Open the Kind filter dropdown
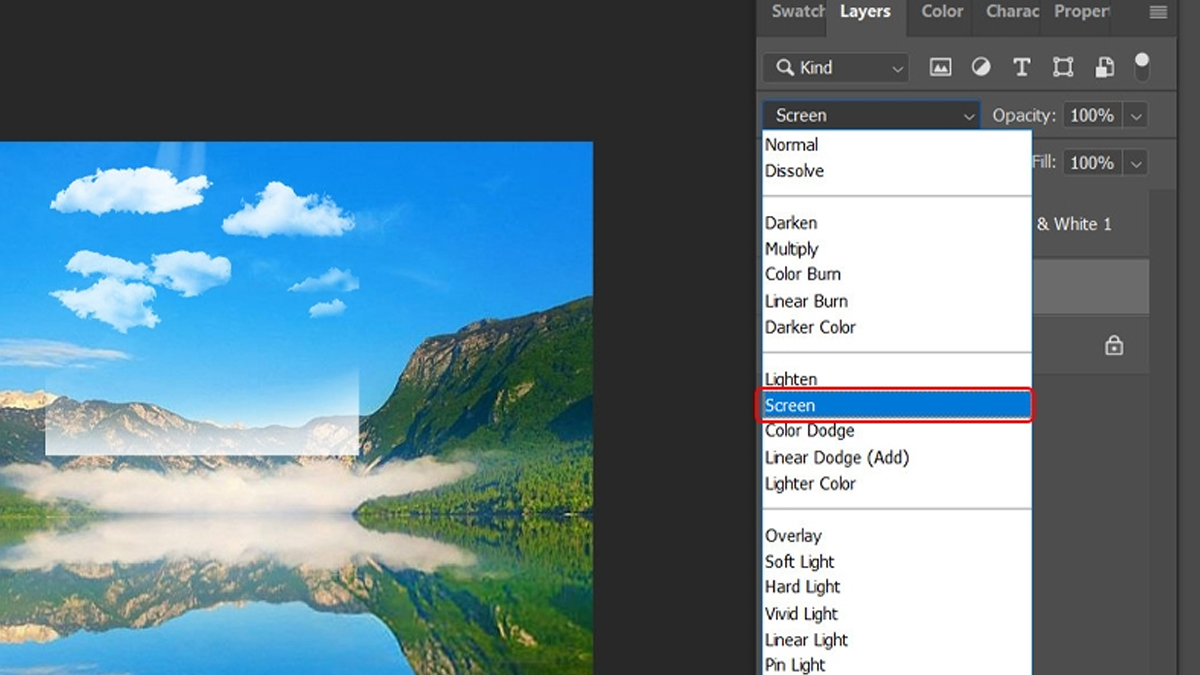This screenshot has height=675, width=1200. point(836,68)
